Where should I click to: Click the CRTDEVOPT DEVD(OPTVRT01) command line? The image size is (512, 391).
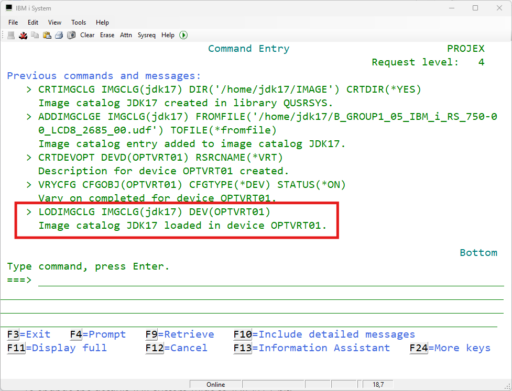160,157
